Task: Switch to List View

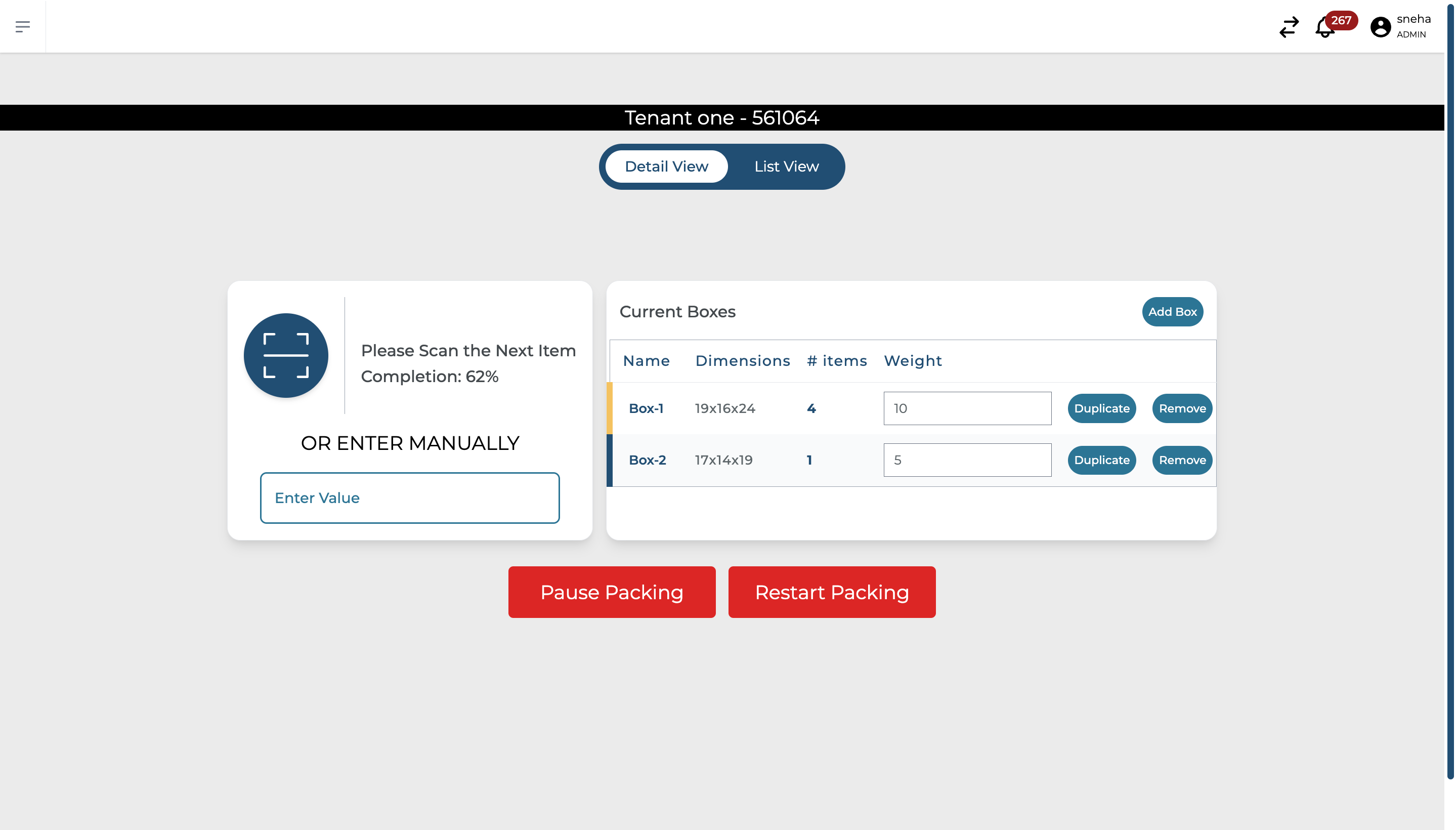Action: 786,167
